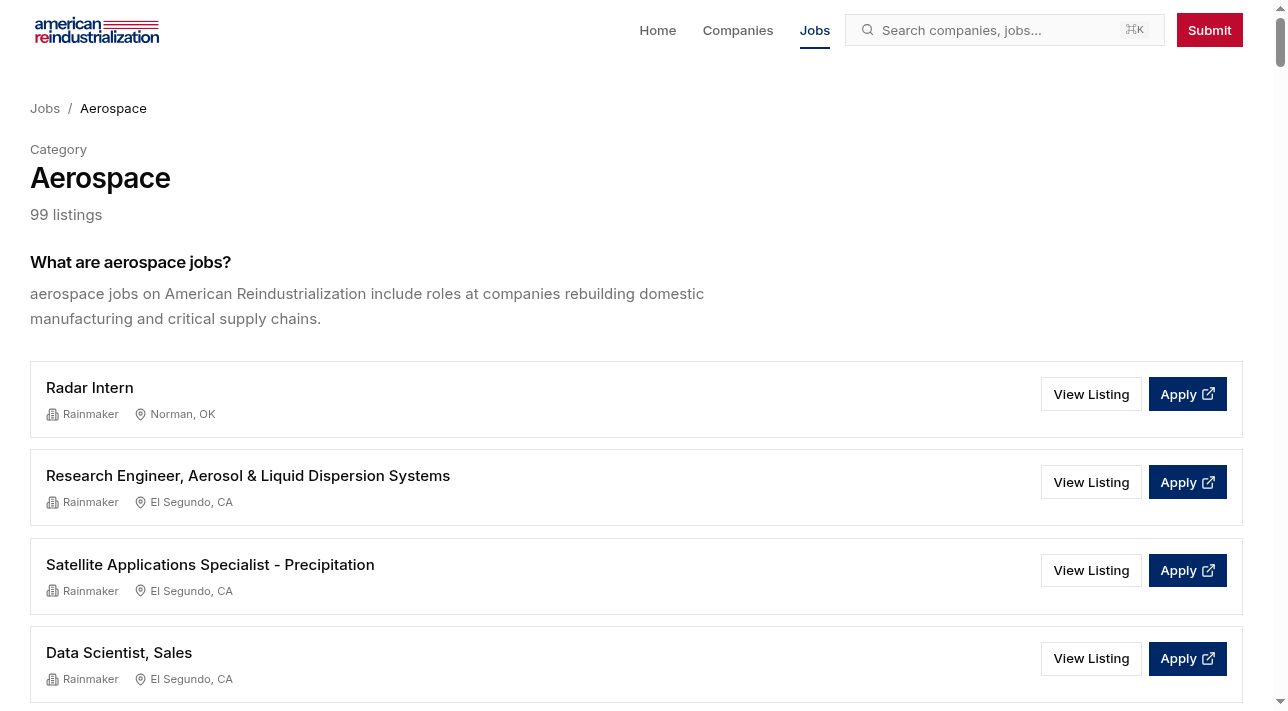Viewport: 1288px width, 711px height.
Task: Click location pin in Research Engineer row
Action: (x=141, y=502)
